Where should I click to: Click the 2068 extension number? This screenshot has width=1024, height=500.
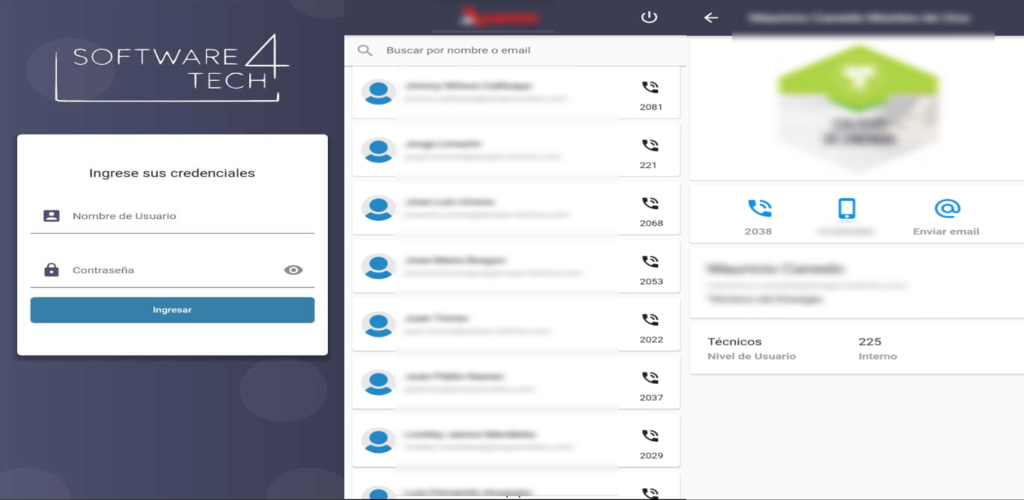tap(651, 223)
